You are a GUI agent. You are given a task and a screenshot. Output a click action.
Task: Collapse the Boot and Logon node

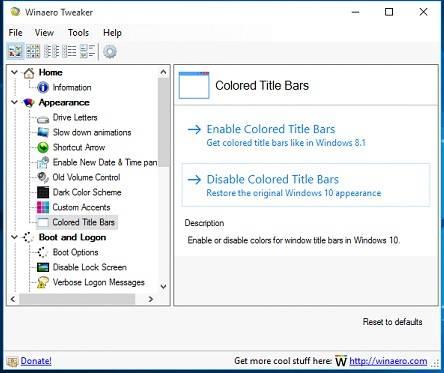(x=14, y=237)
